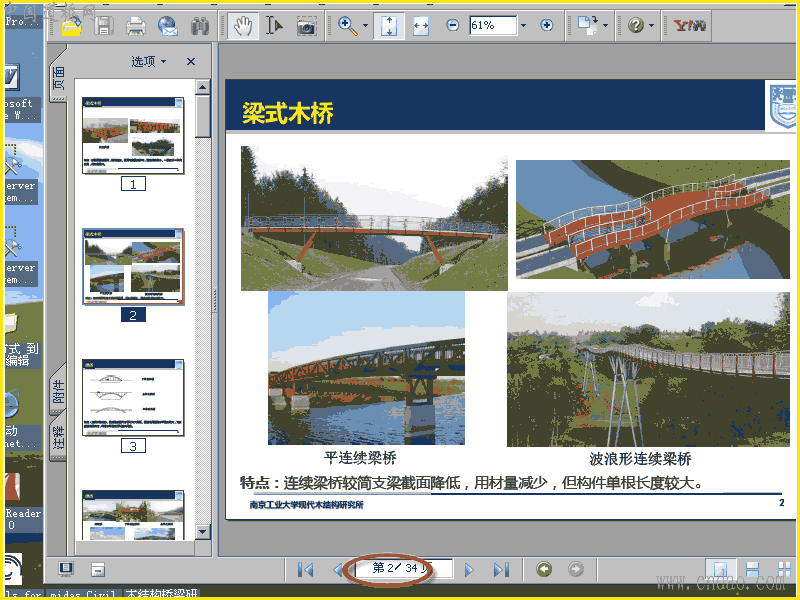Select the Zoom In magnifier tool

click(x=348, y=25)
